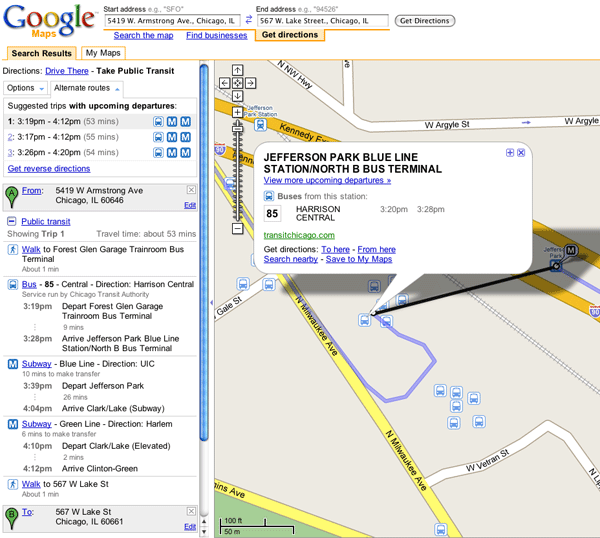The width and height of the screenshot is (600, 538).
Task: Pan the map up with arrow
Action: click(237, 70)
